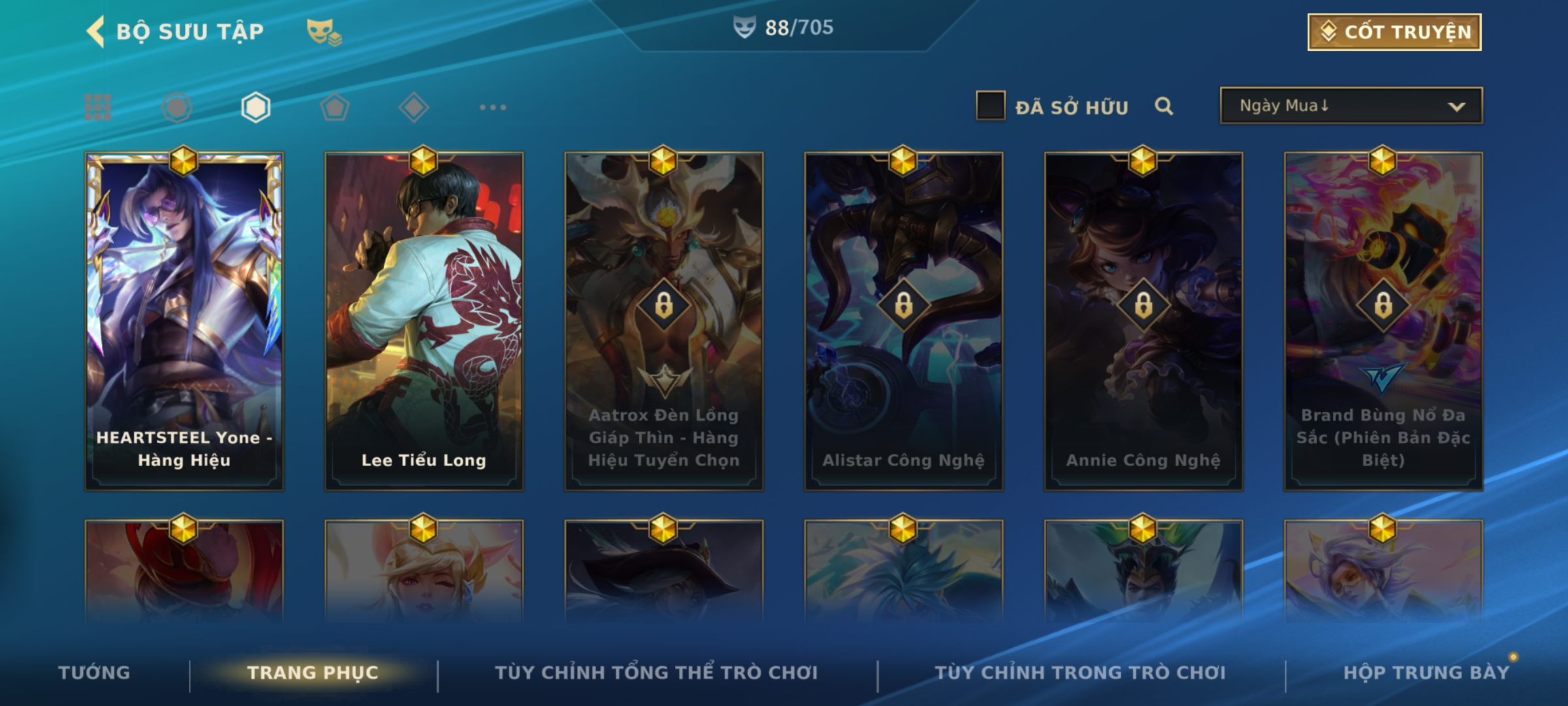Go back using the Bộ Sưu Tập arrow

(95, 31)
